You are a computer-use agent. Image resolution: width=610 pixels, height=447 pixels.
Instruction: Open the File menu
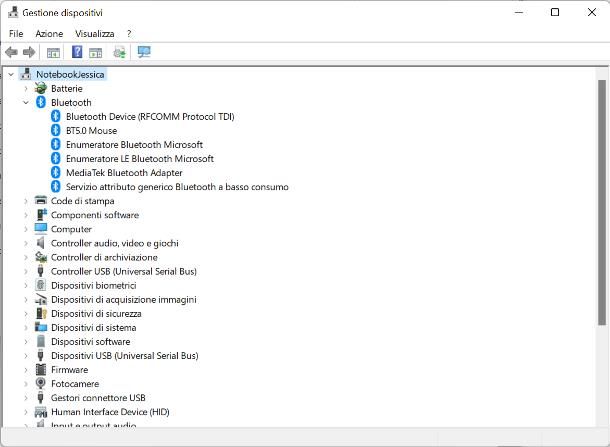tap(16, 34)
